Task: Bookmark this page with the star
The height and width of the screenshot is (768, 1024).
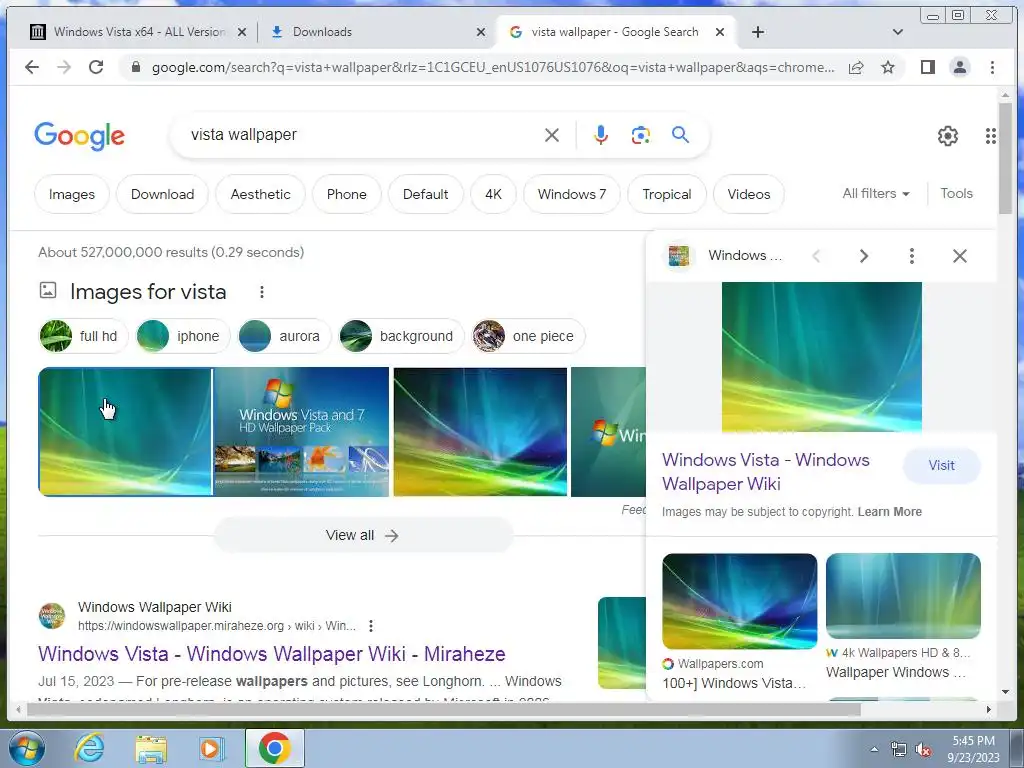Action: pyautogui.click(x=888, y=67)
